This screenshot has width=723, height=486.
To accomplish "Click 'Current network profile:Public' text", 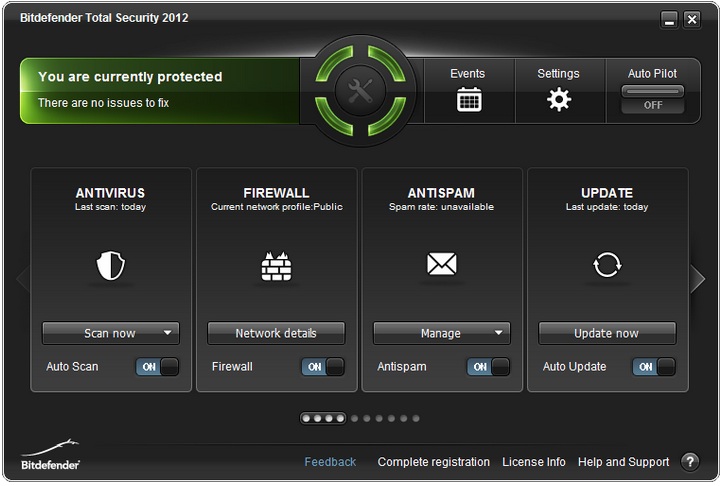I will [277, 207].
